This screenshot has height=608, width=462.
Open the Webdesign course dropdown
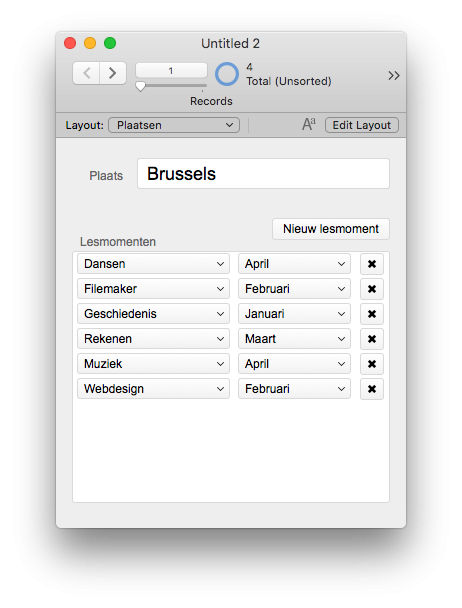153,389
